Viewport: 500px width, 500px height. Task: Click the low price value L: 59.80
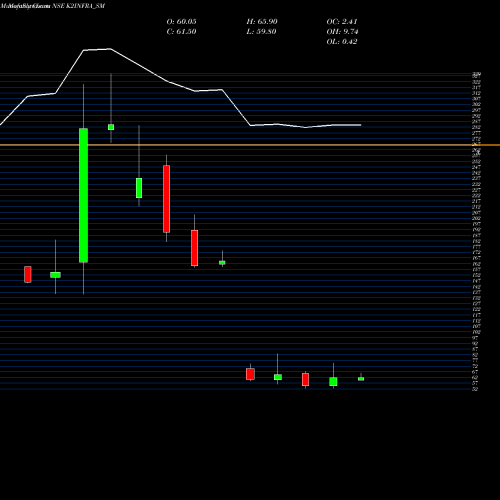click(262, 32)
